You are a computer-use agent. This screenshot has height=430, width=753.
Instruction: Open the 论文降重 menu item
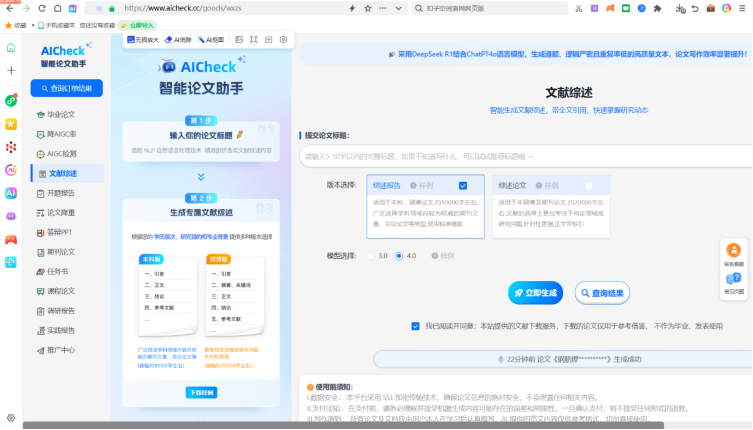tap(56, 213)
